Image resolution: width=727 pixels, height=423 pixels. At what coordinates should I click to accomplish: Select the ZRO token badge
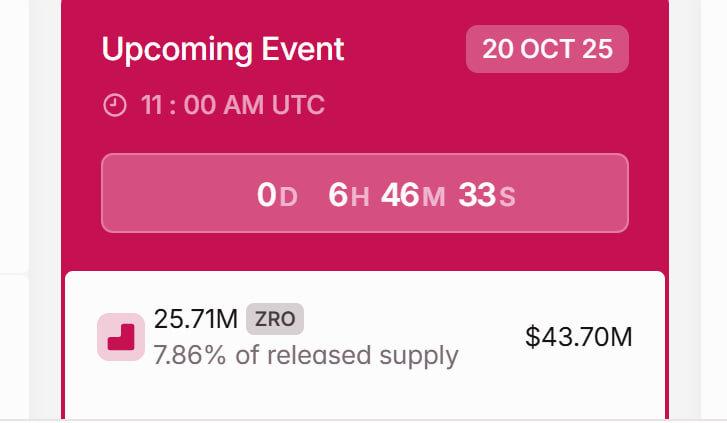pyautogui.click(x=274, y=319)
